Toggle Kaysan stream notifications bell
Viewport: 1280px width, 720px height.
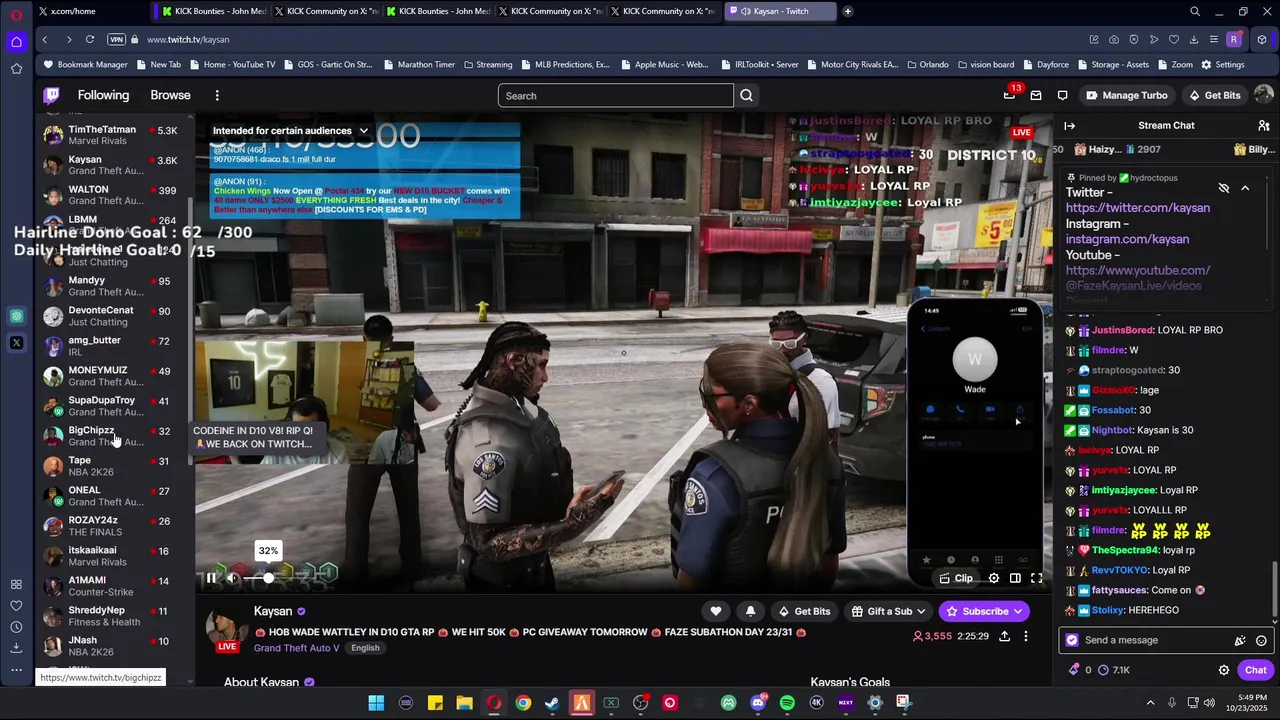tap(750, 611)
